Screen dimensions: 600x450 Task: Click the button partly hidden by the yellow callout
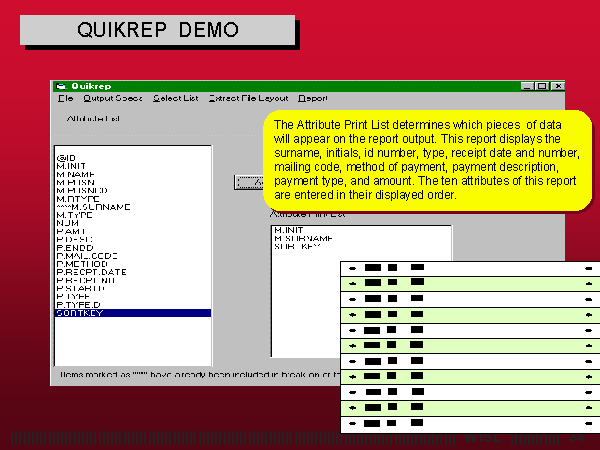click(x=248, y=182)
